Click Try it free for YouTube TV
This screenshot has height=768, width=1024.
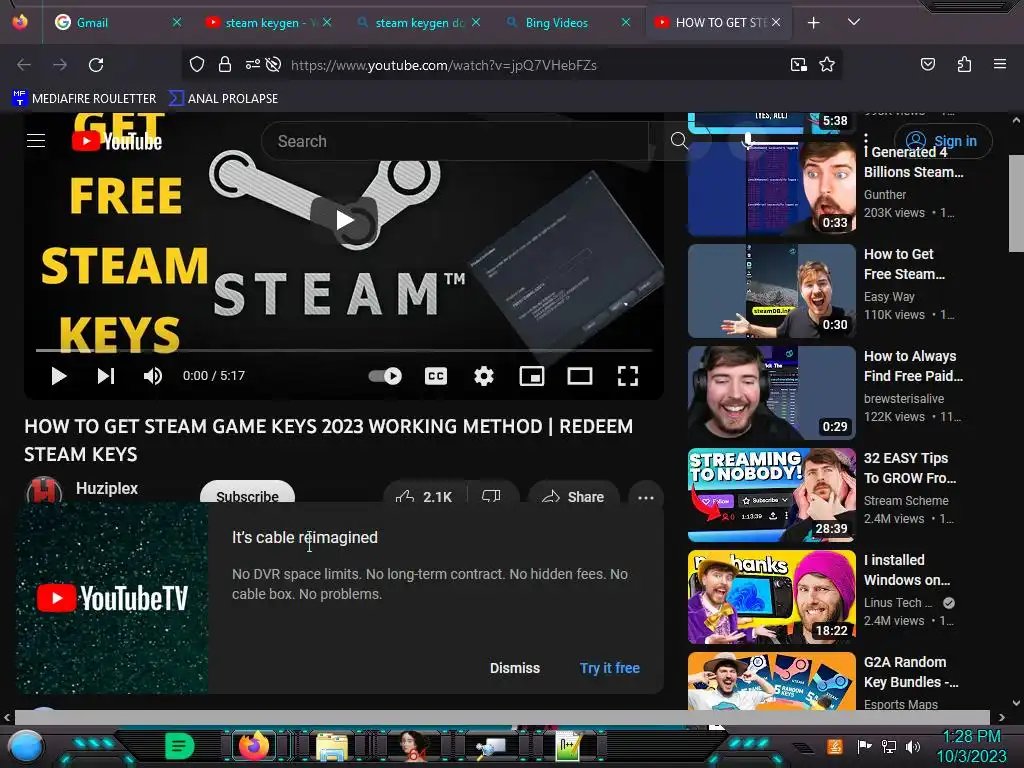point(609,668)
